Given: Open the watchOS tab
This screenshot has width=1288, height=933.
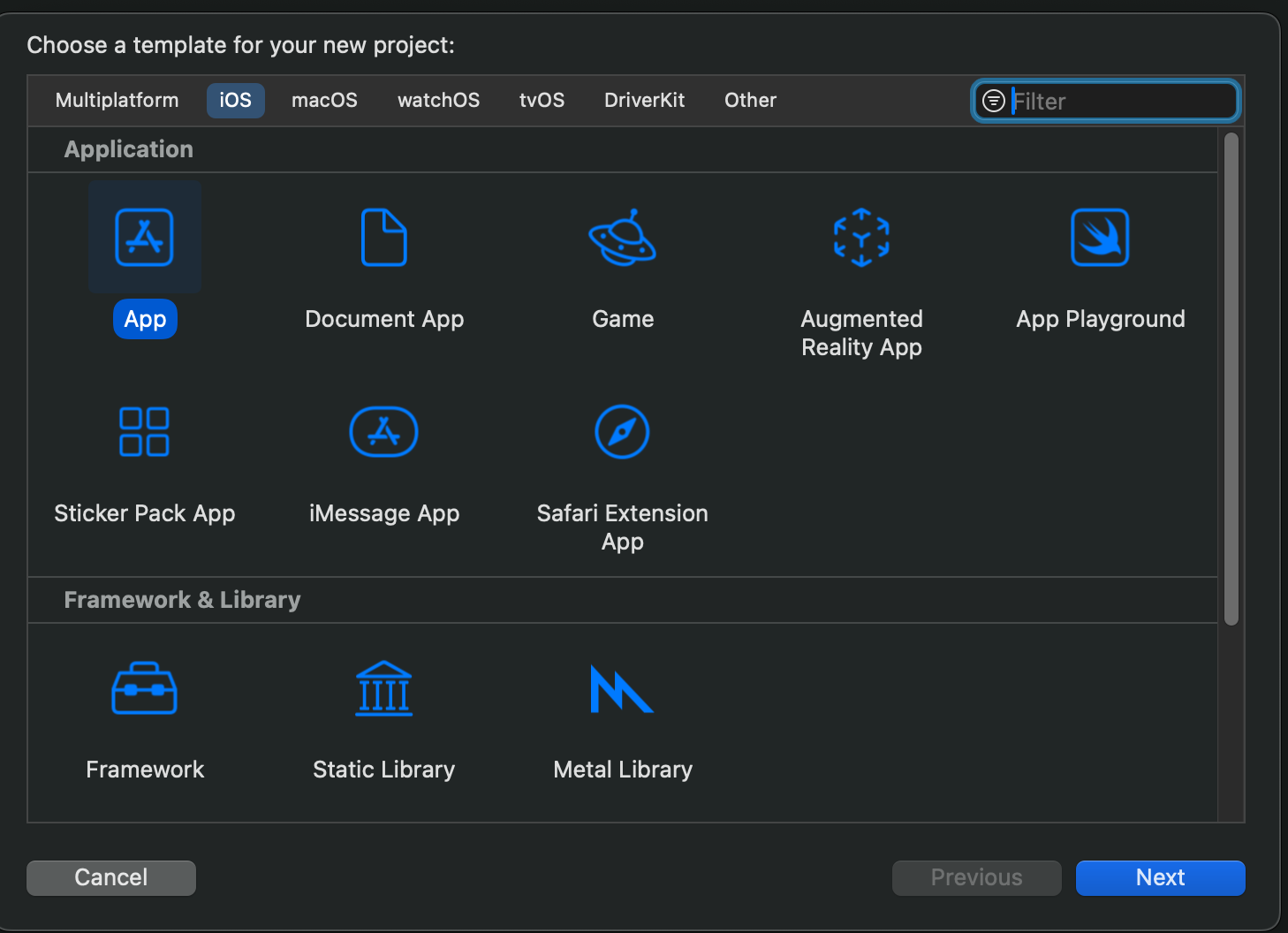Looking at the screenshot, I should [439, 100].
